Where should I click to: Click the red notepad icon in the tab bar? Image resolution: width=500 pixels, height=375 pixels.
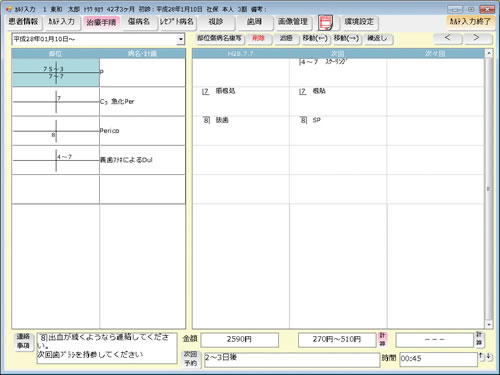(x=326, y=23)
